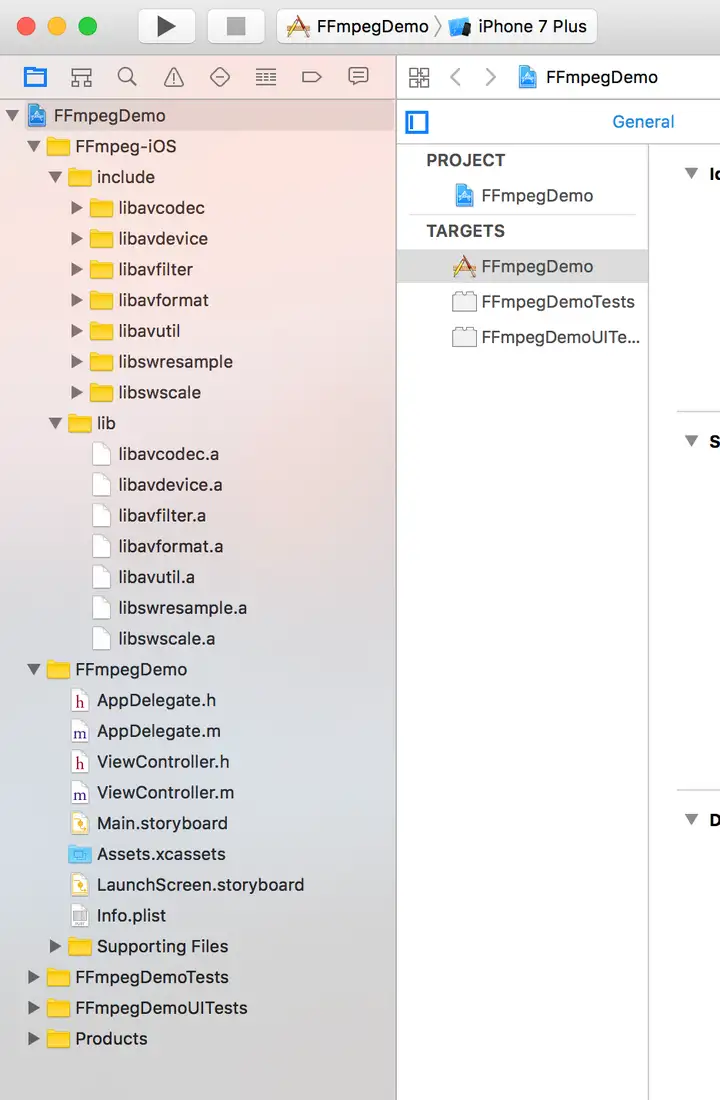Expand the libavutil folder
The width and height of the screenshot is (720, 1100).
click(x=77, y=331)
